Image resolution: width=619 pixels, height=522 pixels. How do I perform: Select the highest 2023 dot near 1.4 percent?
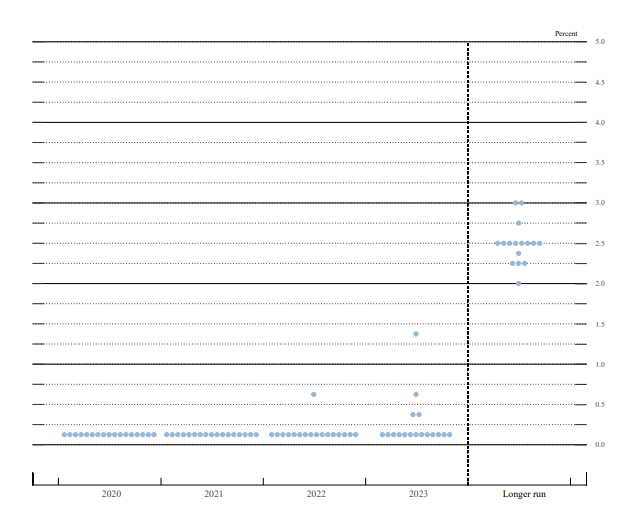416,334
